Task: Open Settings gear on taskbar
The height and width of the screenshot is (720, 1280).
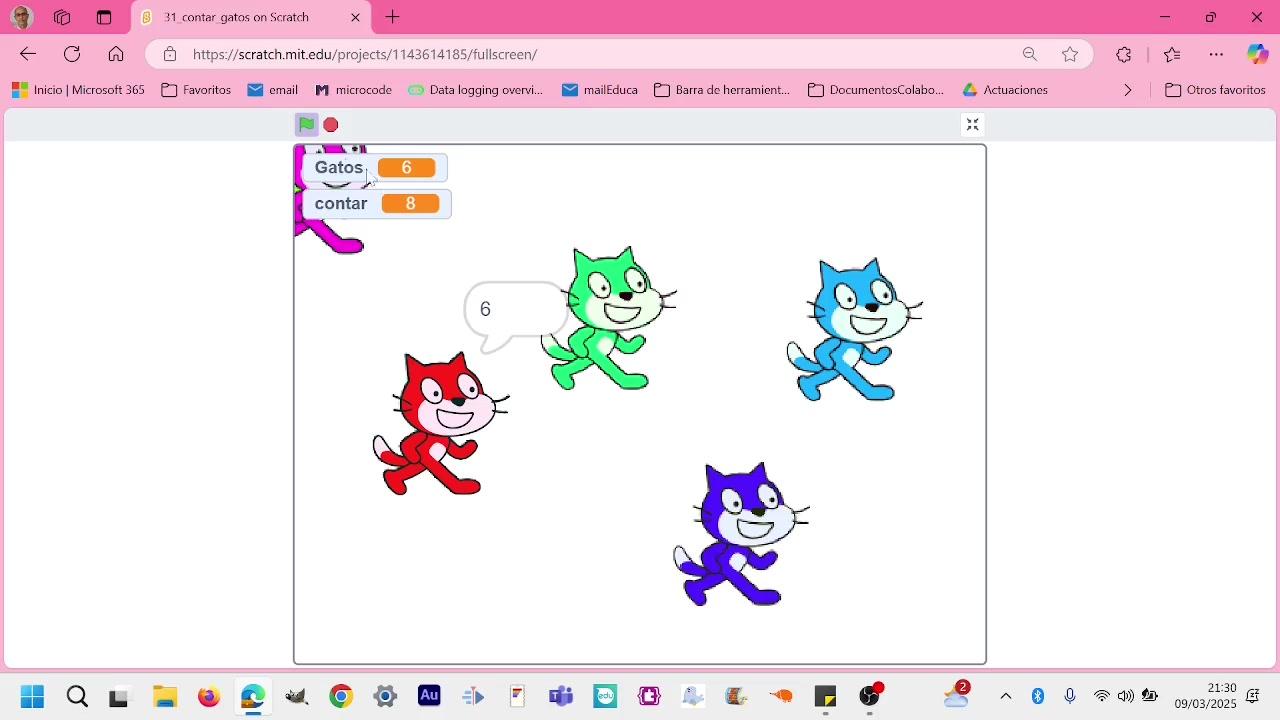Action: coord(385,696)
